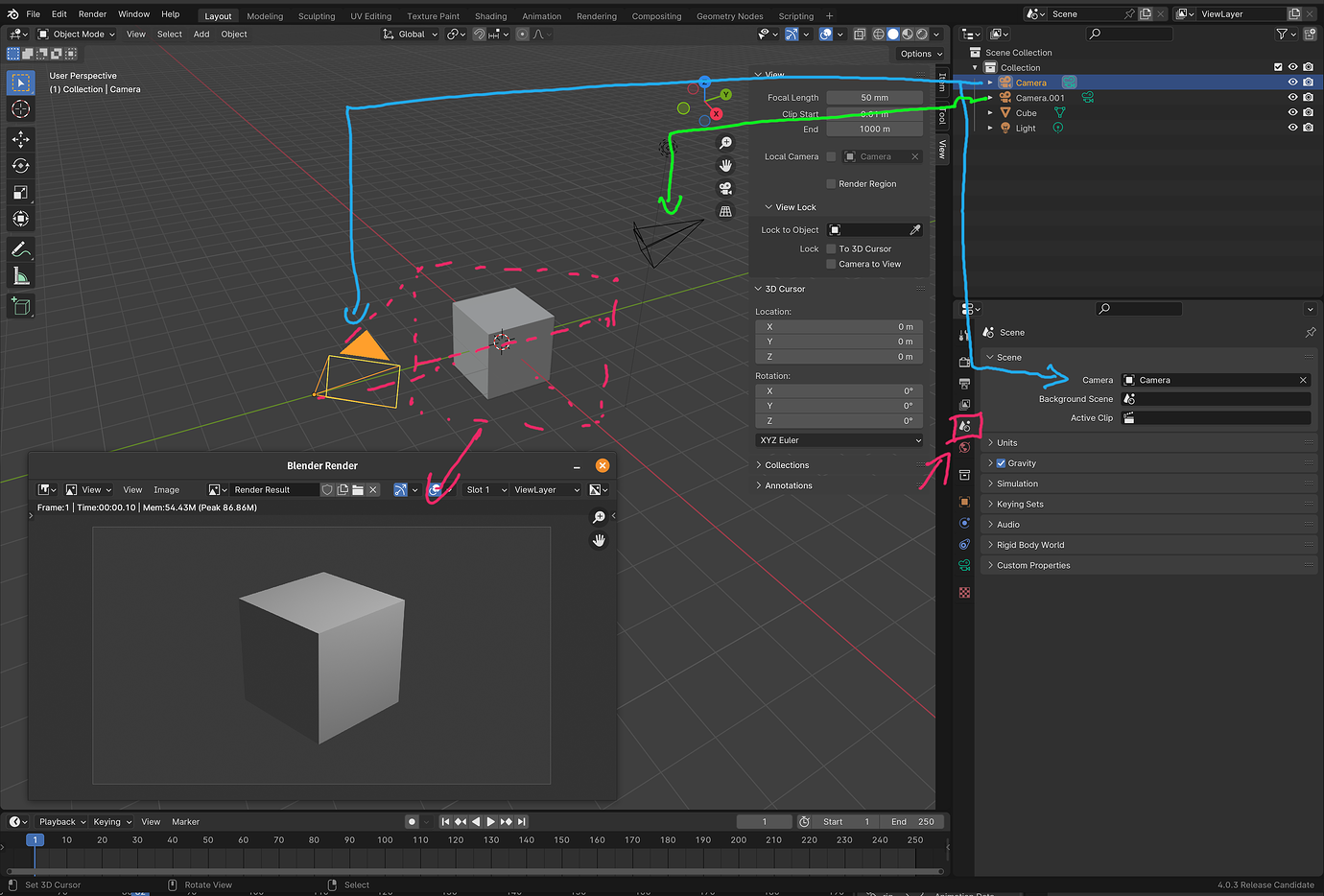Image resolution: width=1324 pixels, height=896 pixels.
Task: Check Lock To 3D Cursor
Action: click(831, 249)
